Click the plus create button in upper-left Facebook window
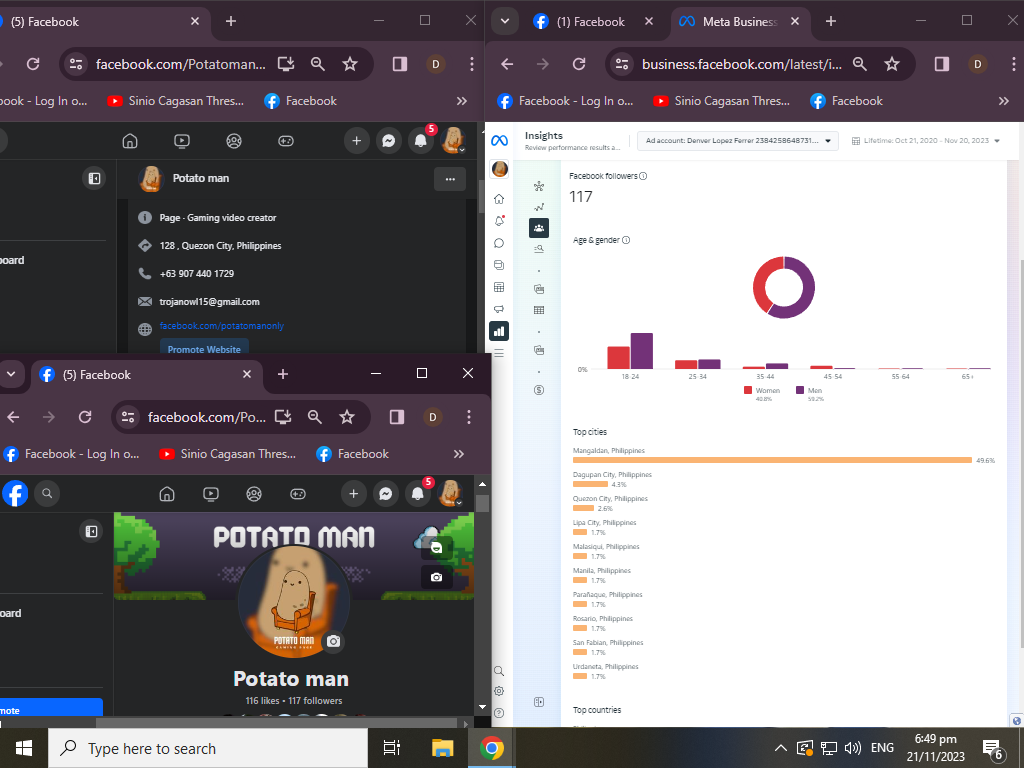This screenshot has width=1026, height=768. 356,141
